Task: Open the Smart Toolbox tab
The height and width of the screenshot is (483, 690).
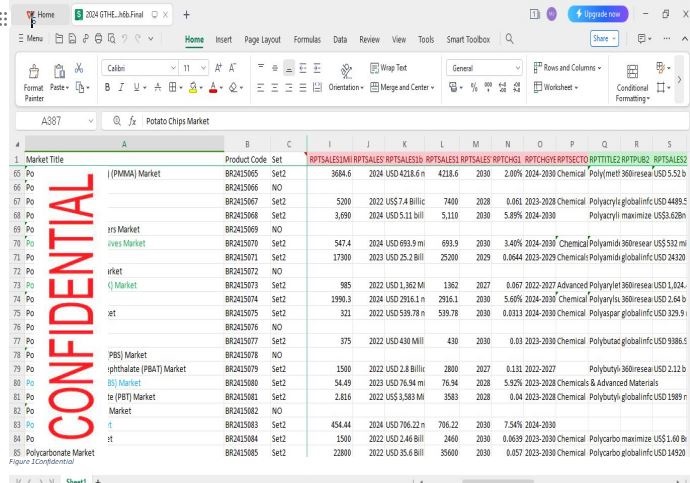Action: coord(468,40)
